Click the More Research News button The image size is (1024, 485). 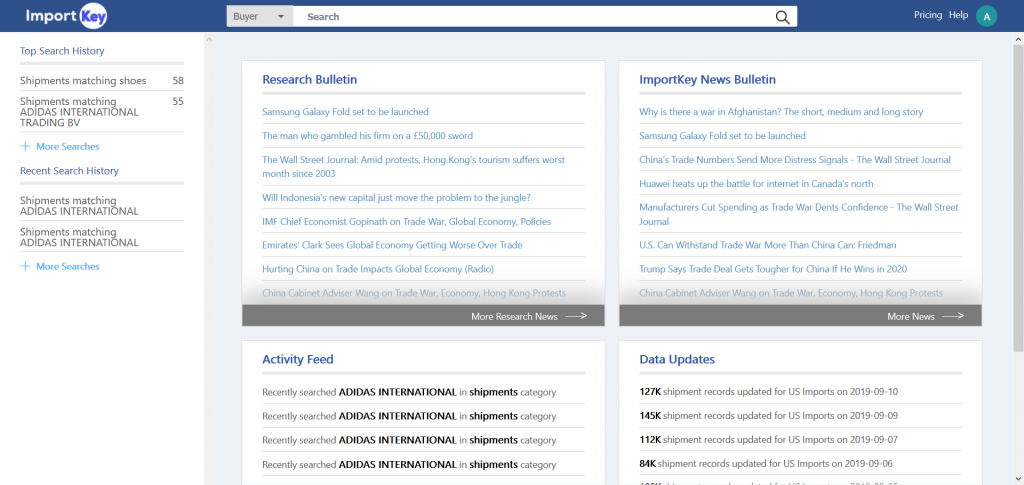tap(423, 316)
